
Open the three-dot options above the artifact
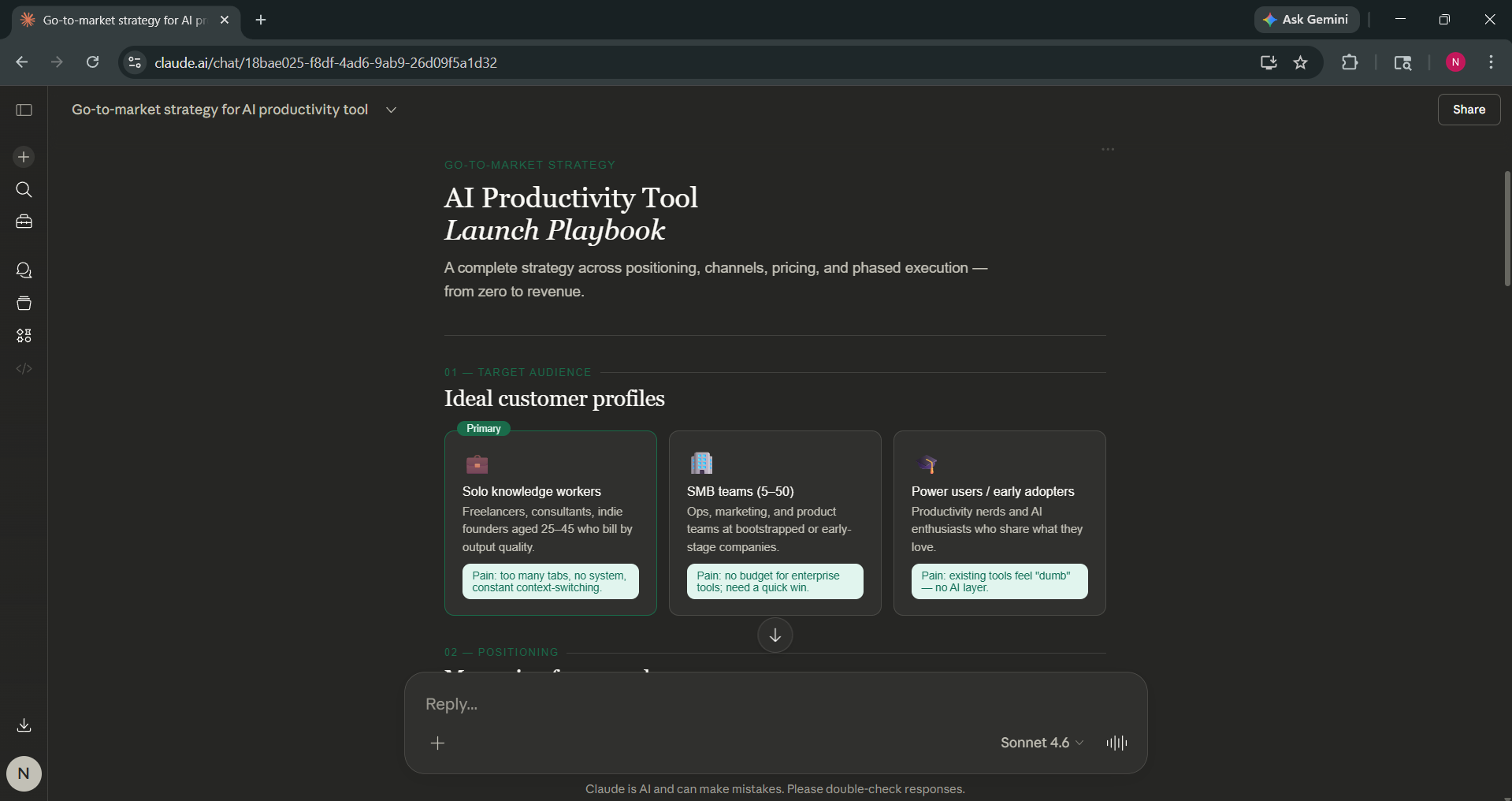[x=1108, y=149]
